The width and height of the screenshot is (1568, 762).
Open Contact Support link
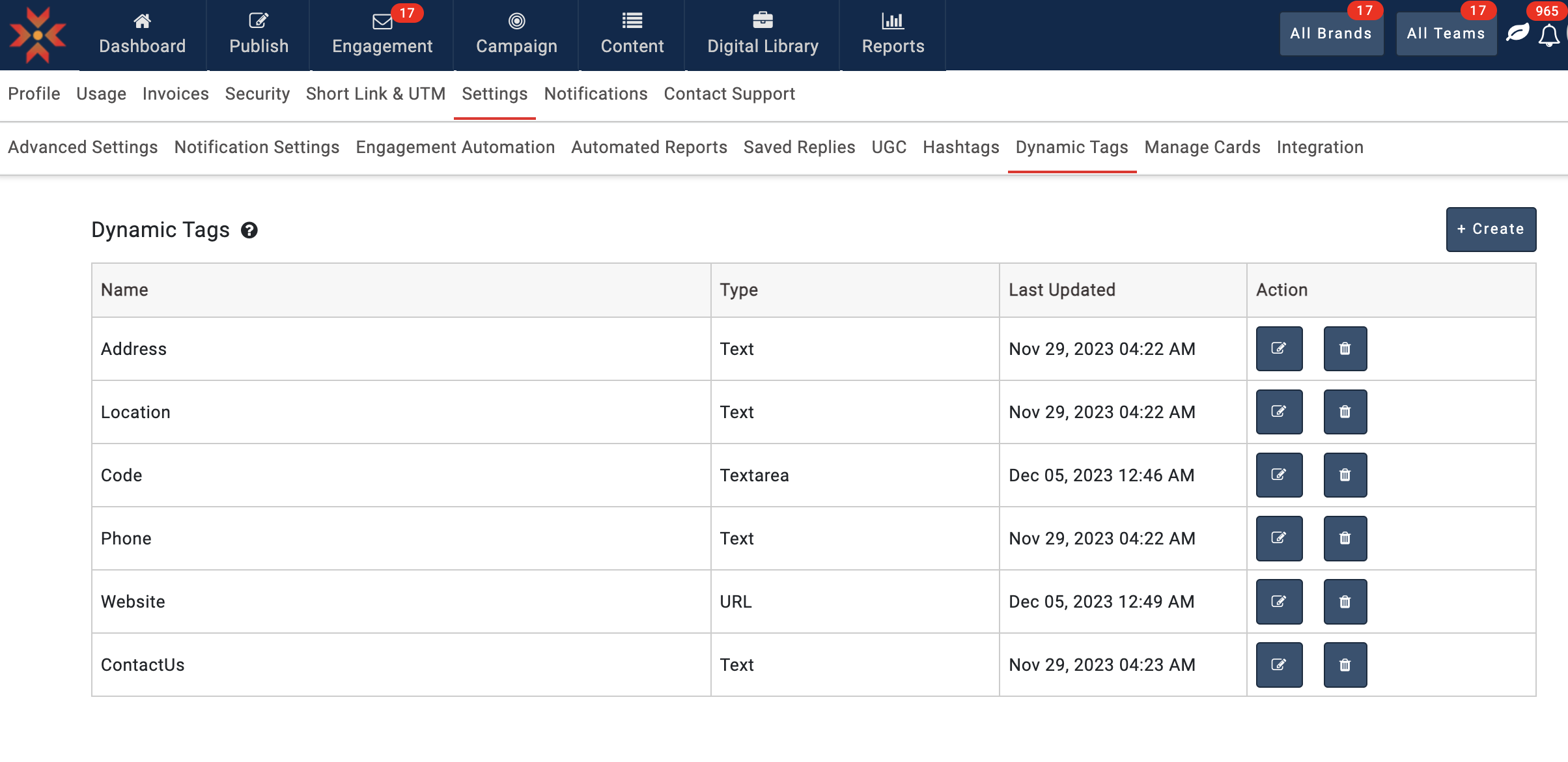tap(729, 94)
